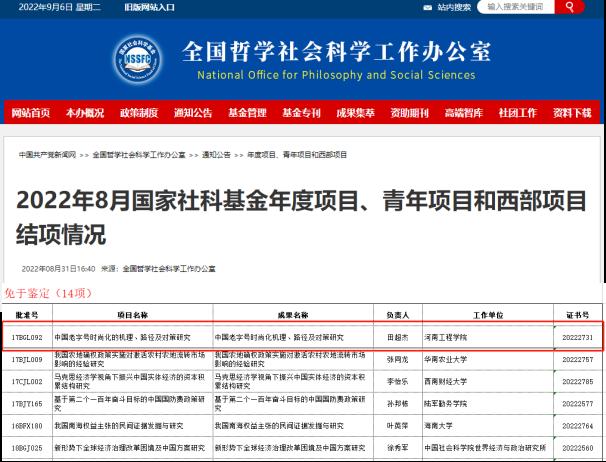Click the 工作单位 column header

coord(488,315)
